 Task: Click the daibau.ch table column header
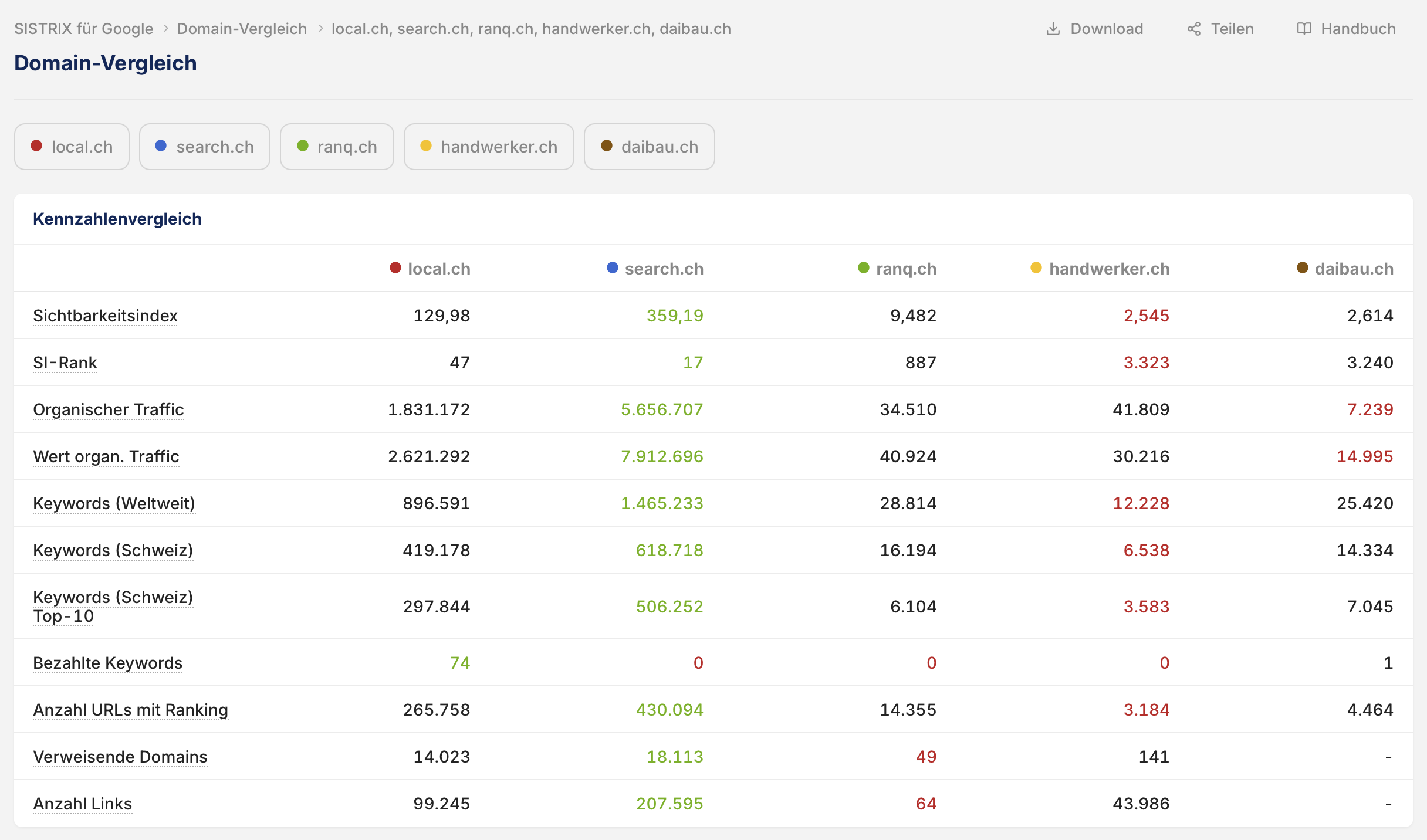click(1345, 269)
